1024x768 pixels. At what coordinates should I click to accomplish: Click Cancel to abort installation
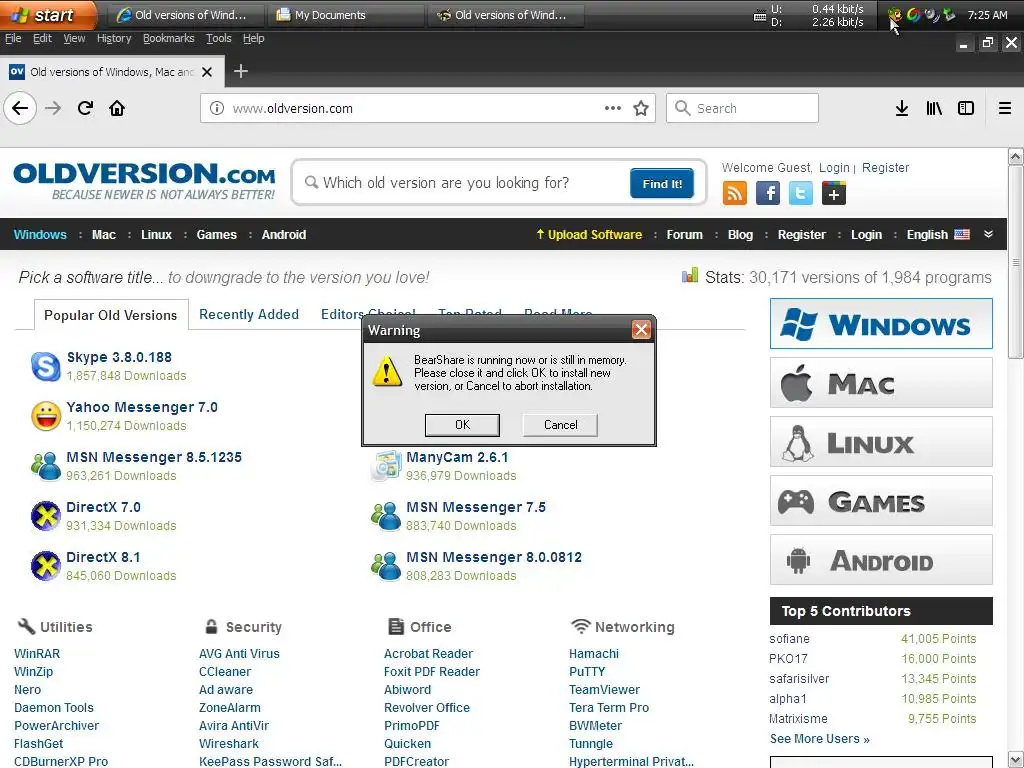click(560, 424)
